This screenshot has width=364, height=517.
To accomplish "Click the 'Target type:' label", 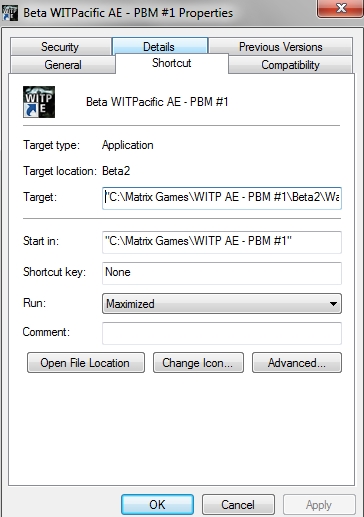I will point(51,145).
